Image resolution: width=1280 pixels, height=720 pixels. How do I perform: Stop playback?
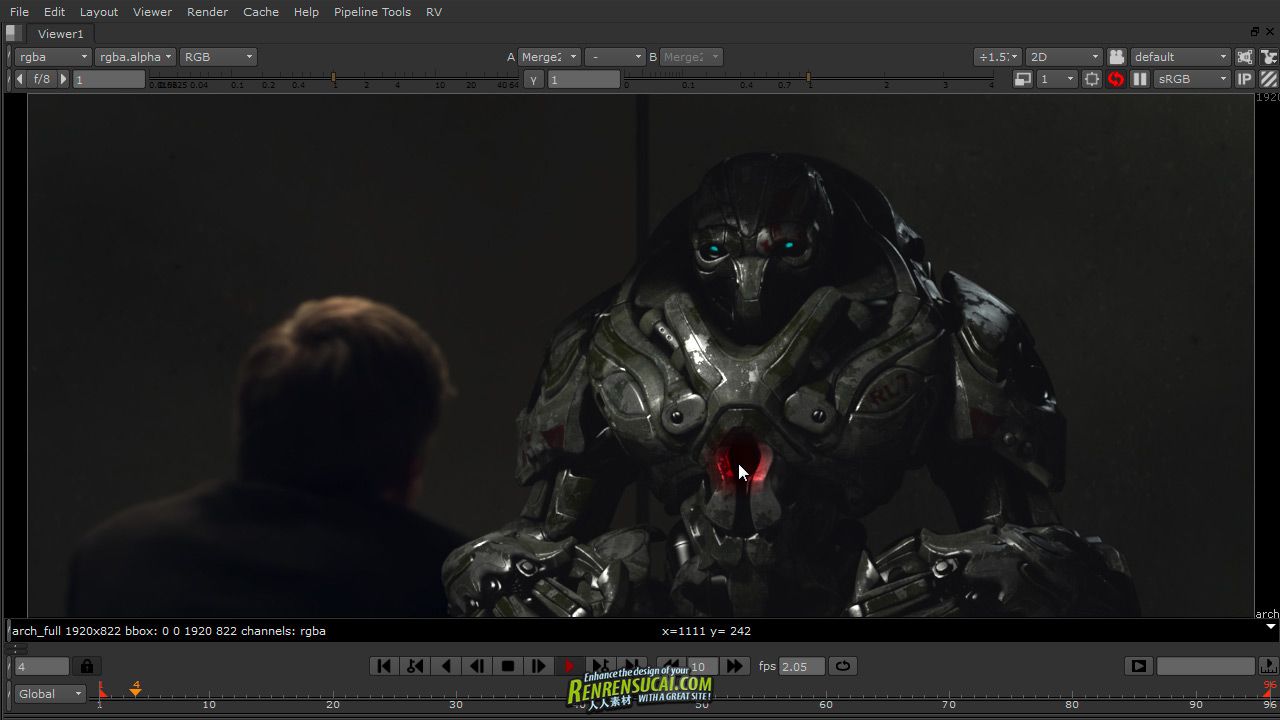[508, 666]
